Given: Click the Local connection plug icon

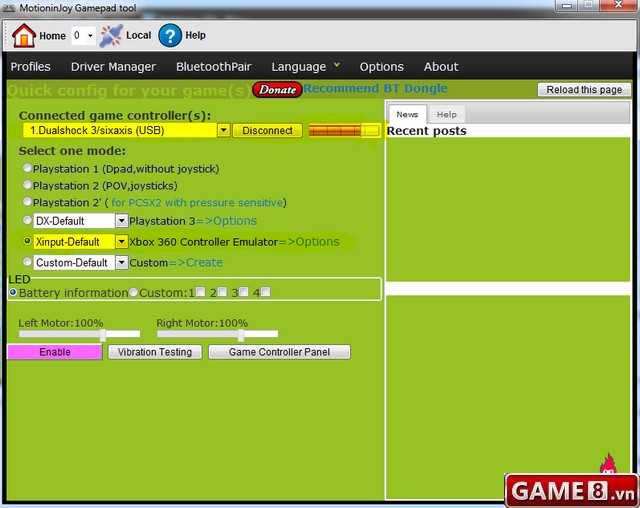Looking at the screenshot, I should [111, 35].
